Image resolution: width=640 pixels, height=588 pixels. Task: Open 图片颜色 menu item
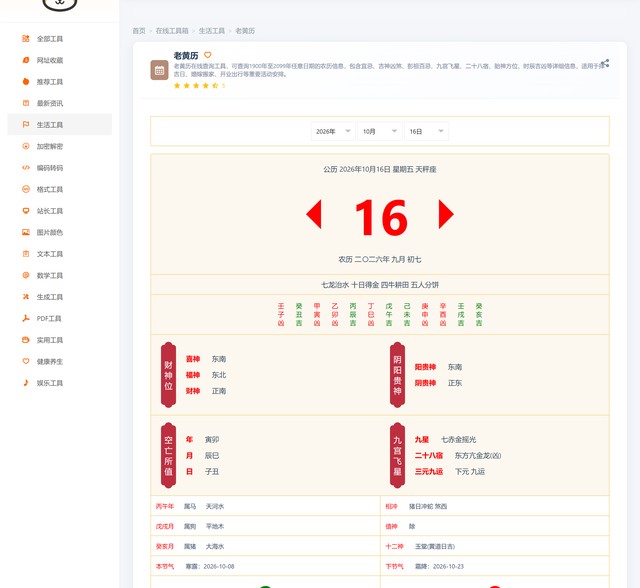(x=60, y=232)
